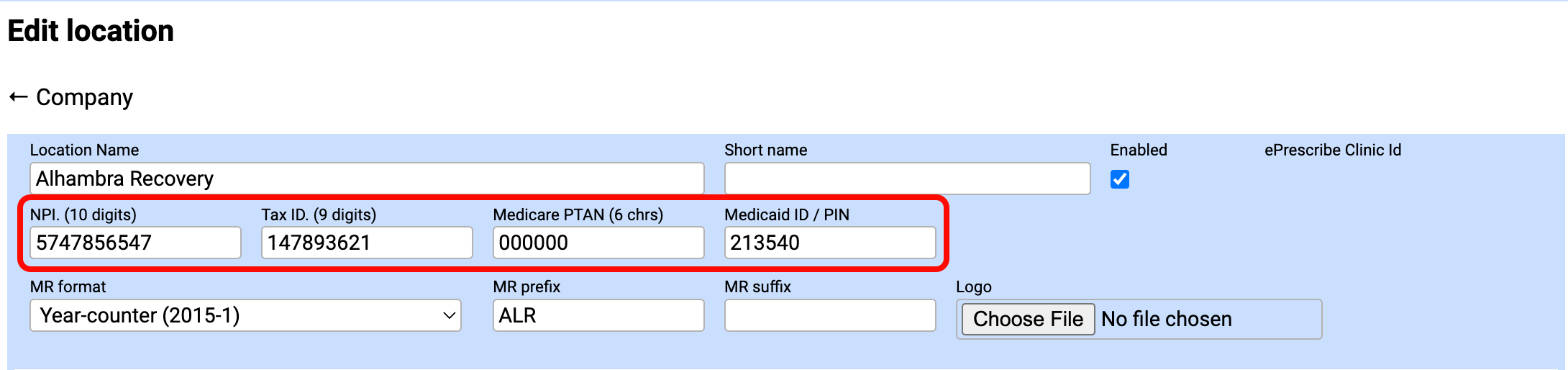Click the Edit location heading
1568x370 pixels.
(x=91, y=31)
